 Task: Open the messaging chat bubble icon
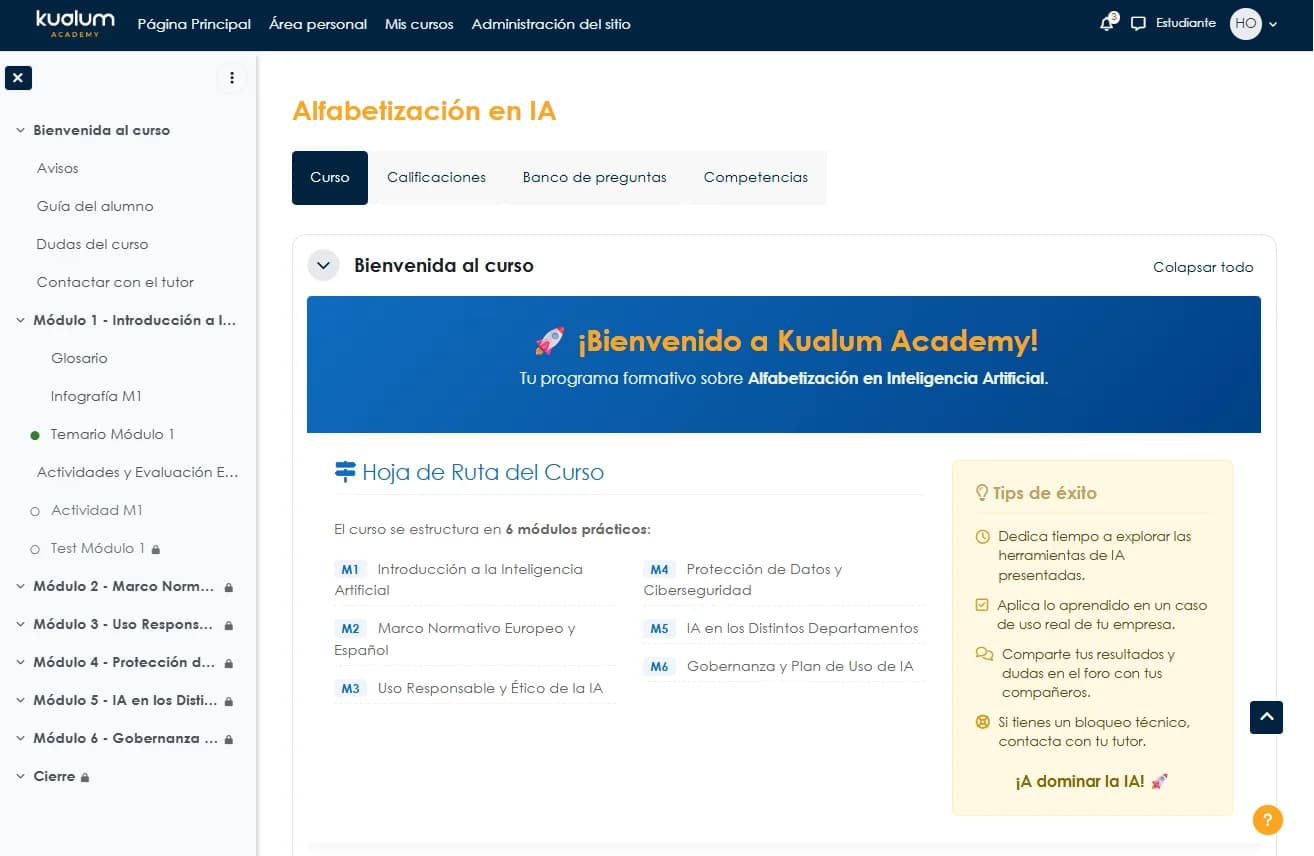click(x=1138, y=24)
